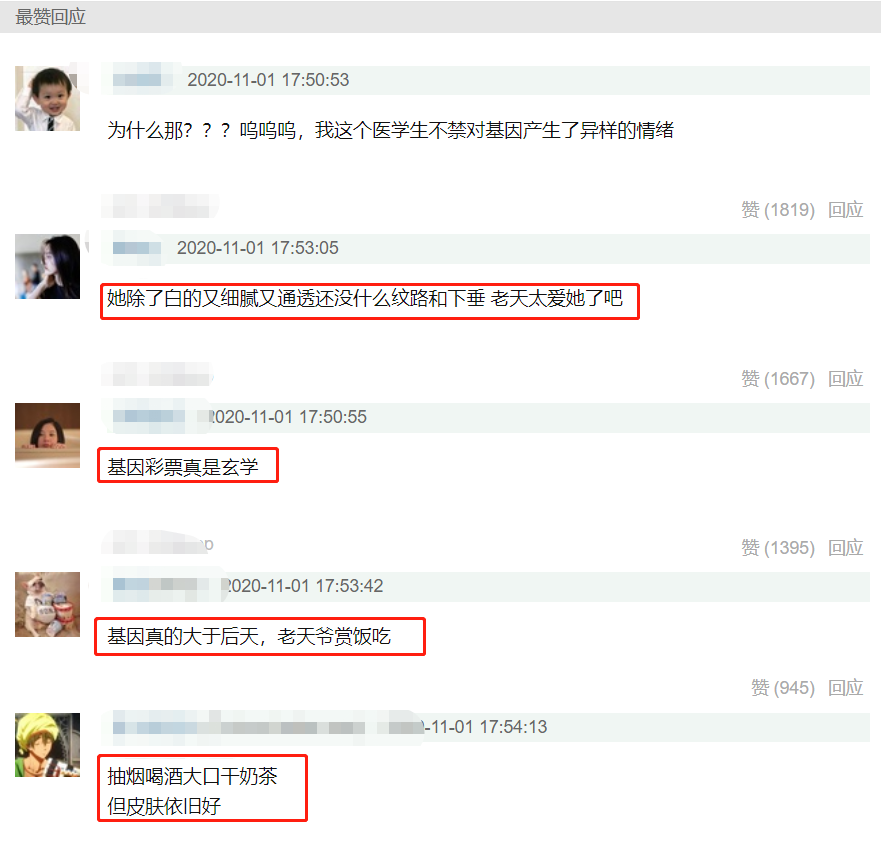Like the comment with 赞 (1667)
The width and height of the screenshot is (881, 841).
[778, 379]
